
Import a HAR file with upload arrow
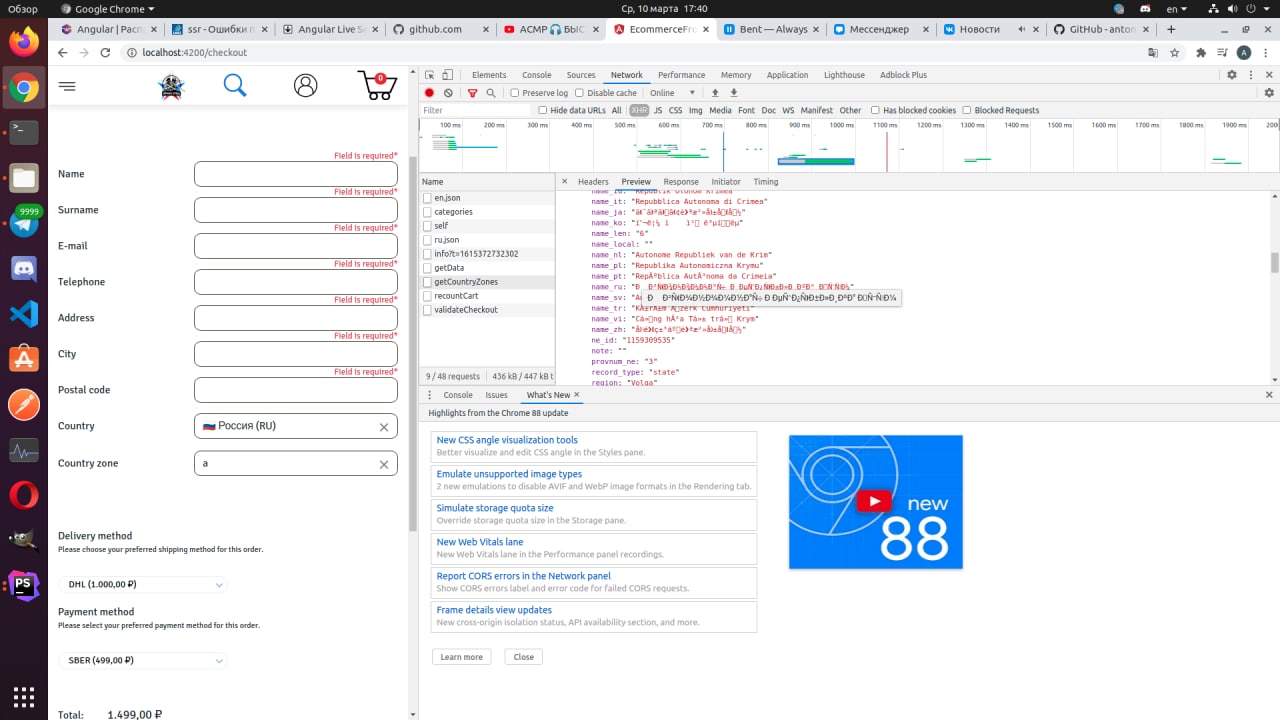point(715,93)
